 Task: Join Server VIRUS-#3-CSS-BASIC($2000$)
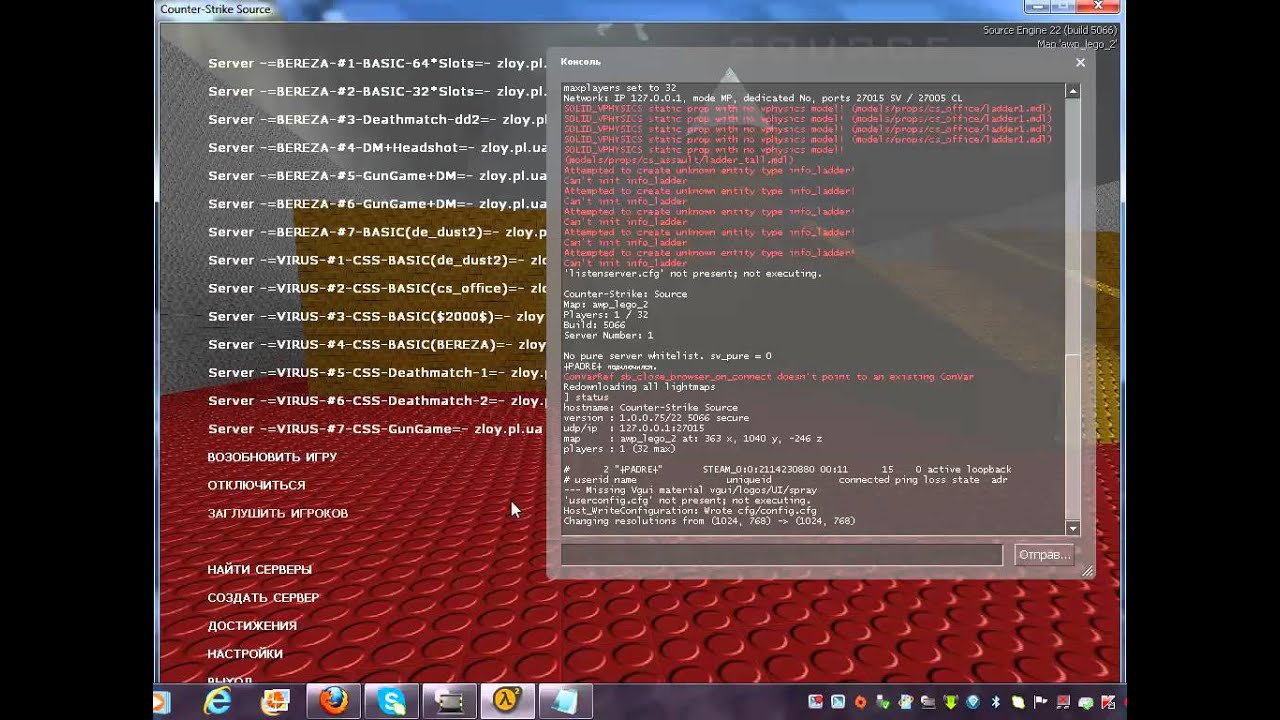click(377, 316)
